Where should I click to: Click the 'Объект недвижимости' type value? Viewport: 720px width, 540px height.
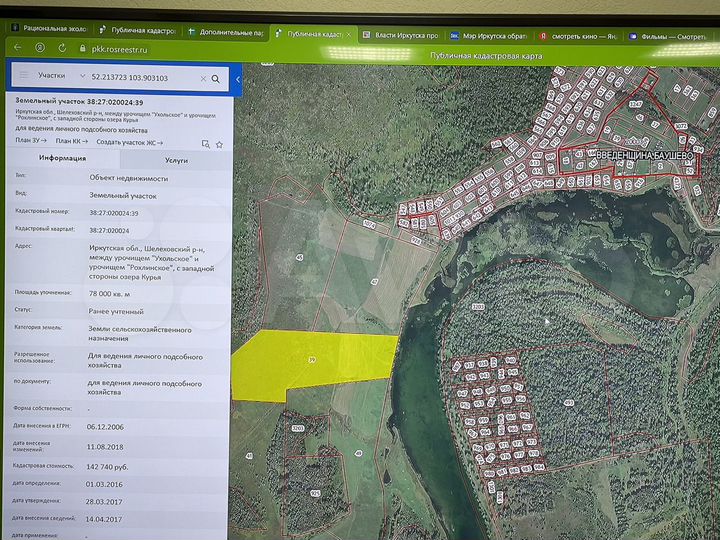pos(129,178)
